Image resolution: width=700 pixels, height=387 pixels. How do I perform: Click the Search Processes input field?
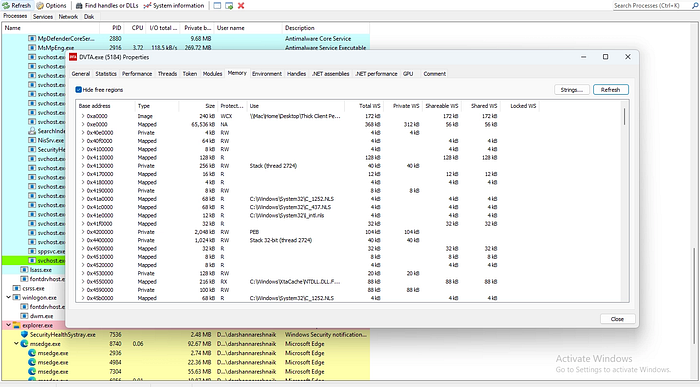click(651, 6)
